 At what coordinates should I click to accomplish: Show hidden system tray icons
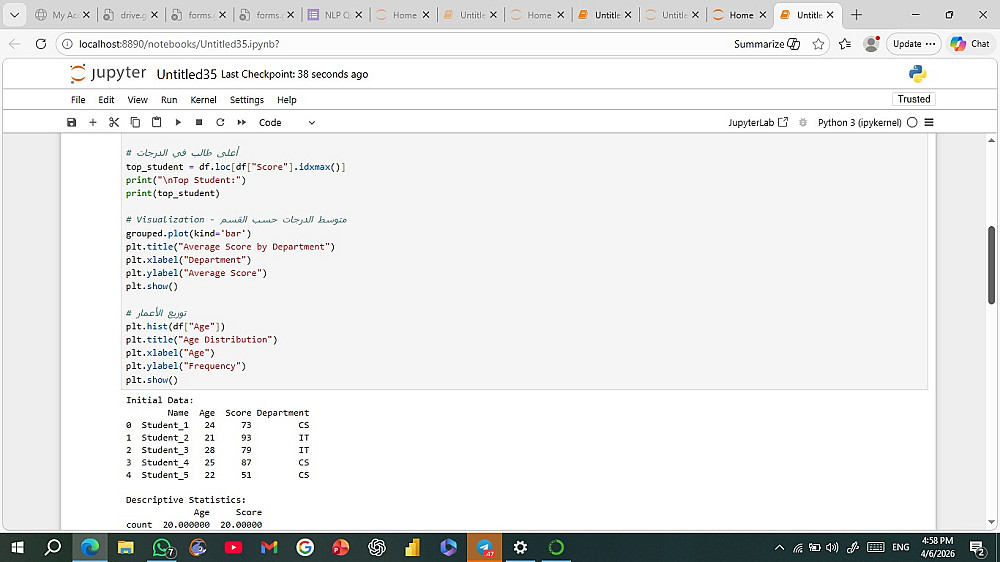click(779, 547)
